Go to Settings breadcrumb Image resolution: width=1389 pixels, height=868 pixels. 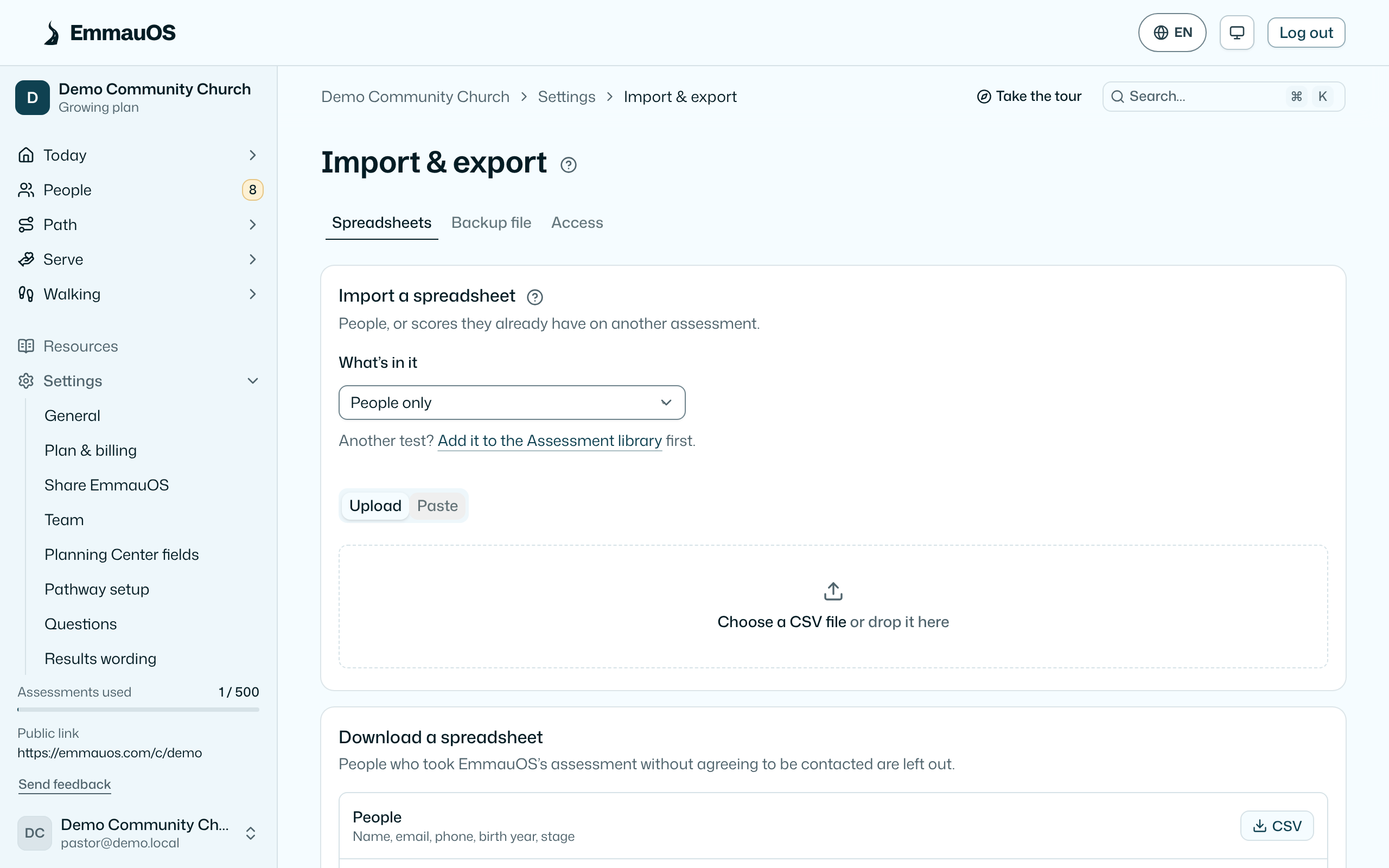point(566,97)
